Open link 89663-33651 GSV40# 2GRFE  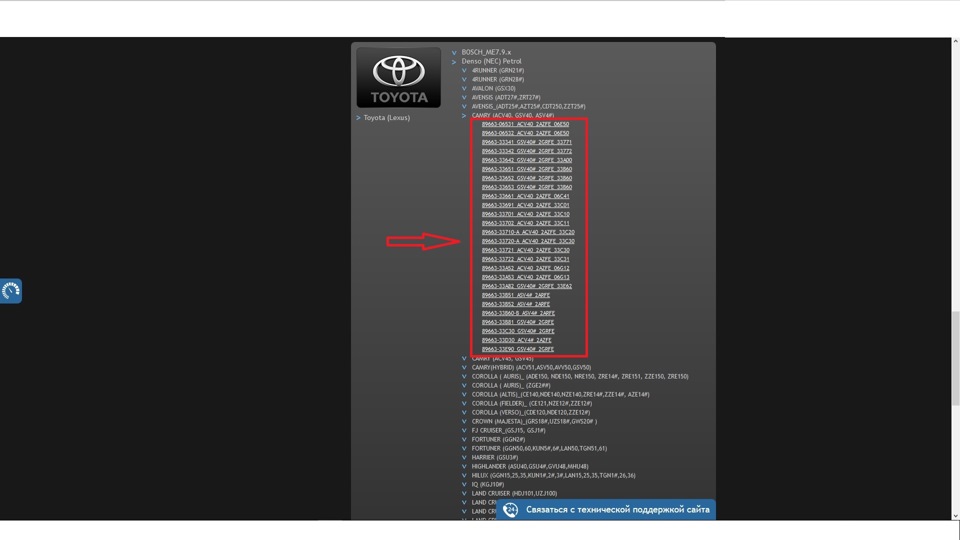pos(527,169)
